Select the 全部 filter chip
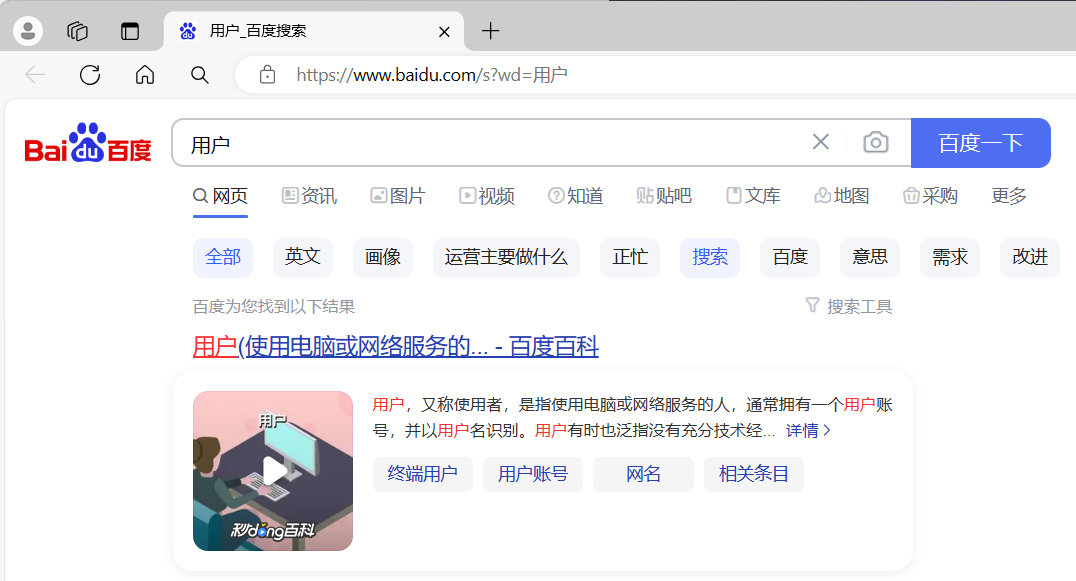The height and width of the screenshot is (581, 1076). (223, 257)
